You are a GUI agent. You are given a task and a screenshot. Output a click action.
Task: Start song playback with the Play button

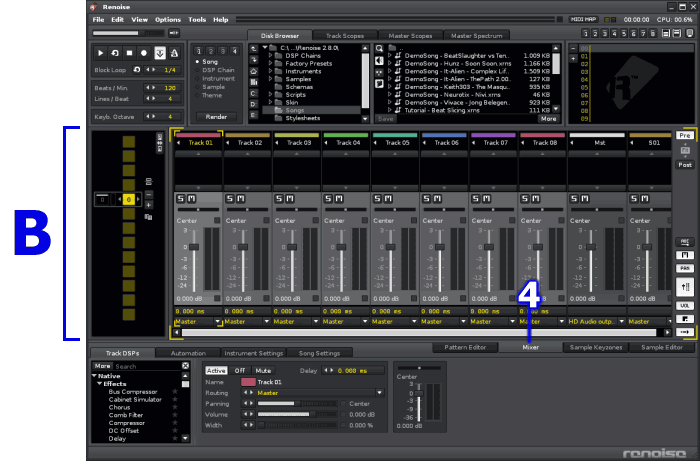pyautogui.click(x=100, y=53)
